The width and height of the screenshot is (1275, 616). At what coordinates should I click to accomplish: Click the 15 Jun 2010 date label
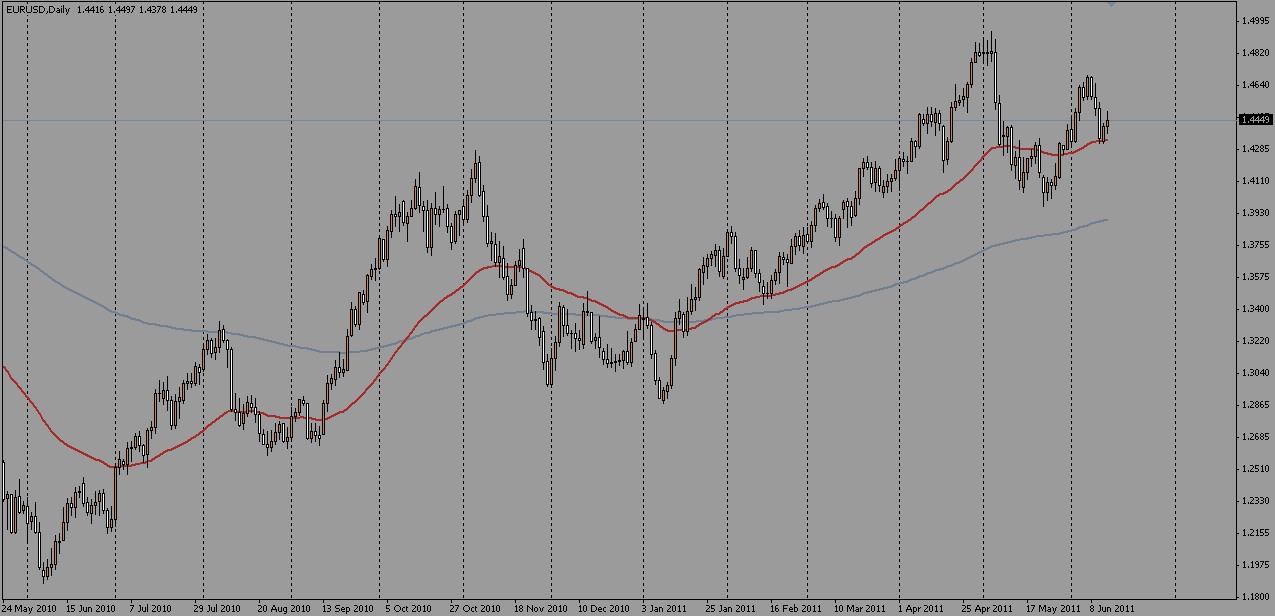pyautogui.click(x=90, y=608)
